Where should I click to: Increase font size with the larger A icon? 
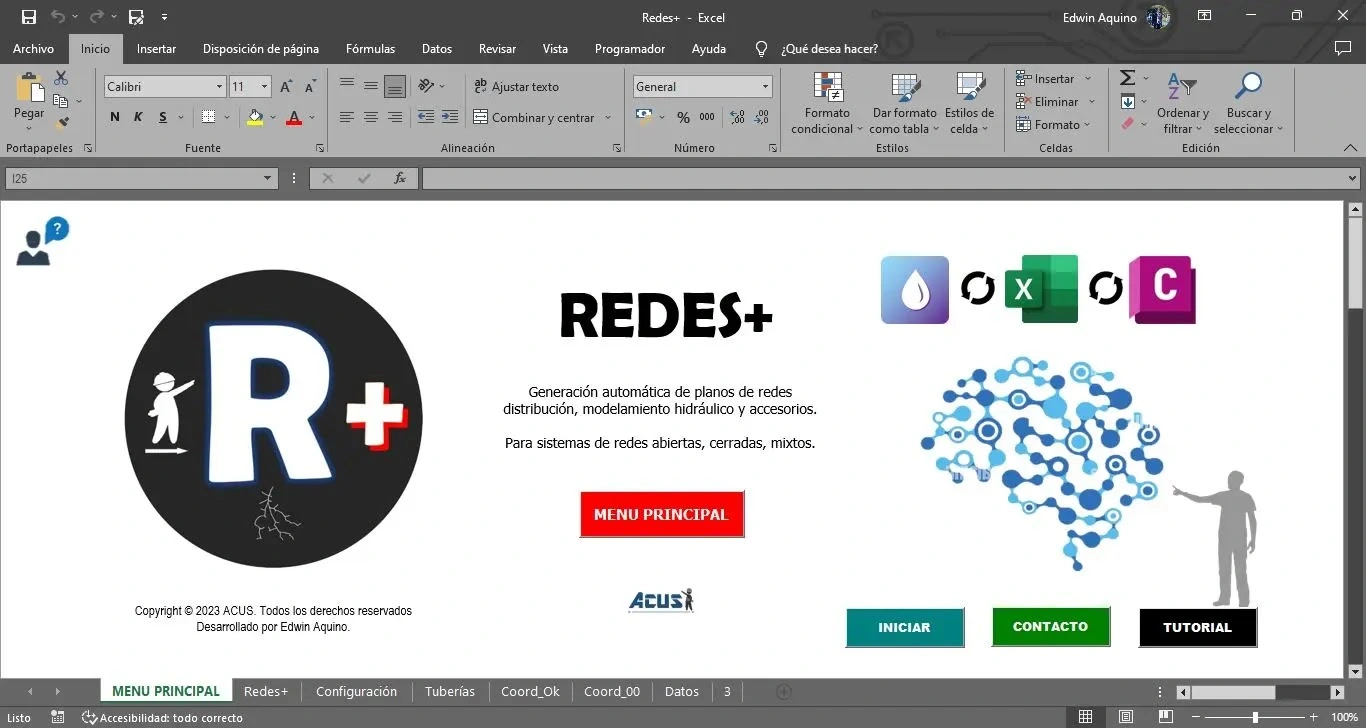pyautogui.click(x=286, y=87)
